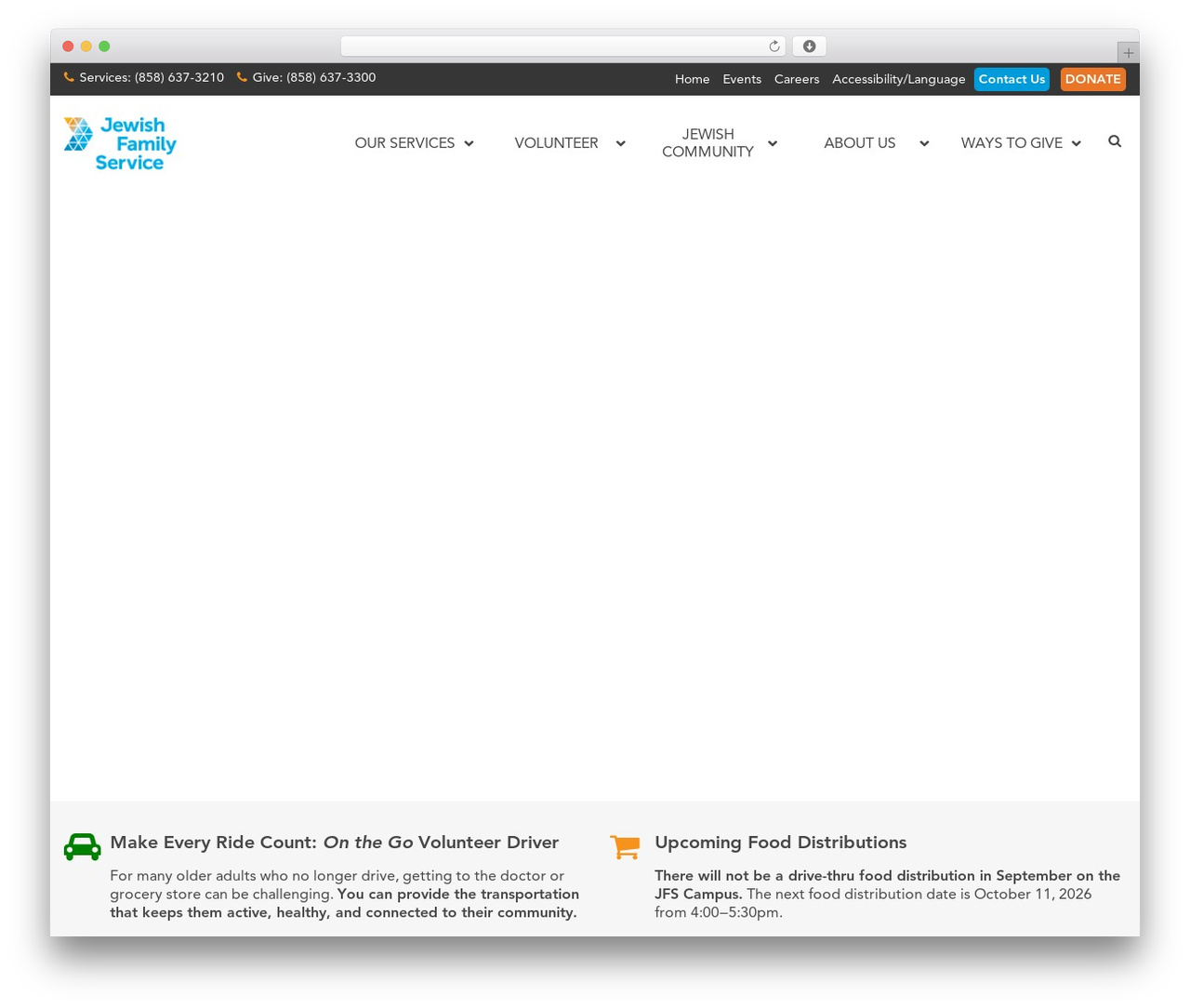Open Make Every Ride Count heading
1190x1008 pixels.
pyautogui.click(x=334, y=842)
